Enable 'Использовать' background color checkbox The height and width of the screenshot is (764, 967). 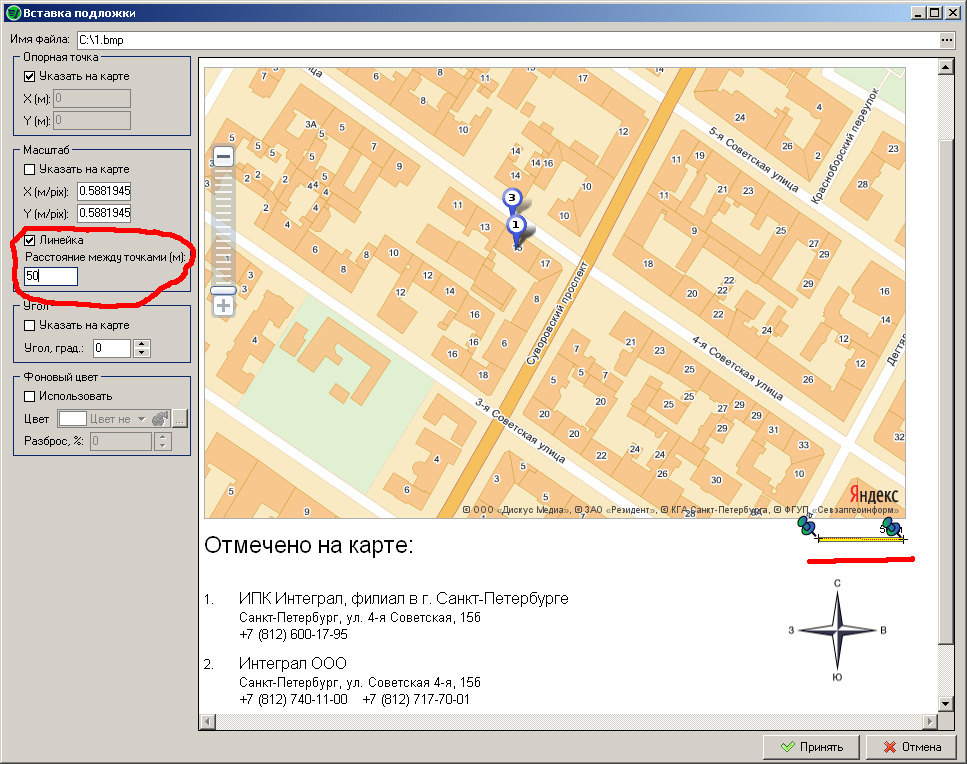[x=30, y=396]
